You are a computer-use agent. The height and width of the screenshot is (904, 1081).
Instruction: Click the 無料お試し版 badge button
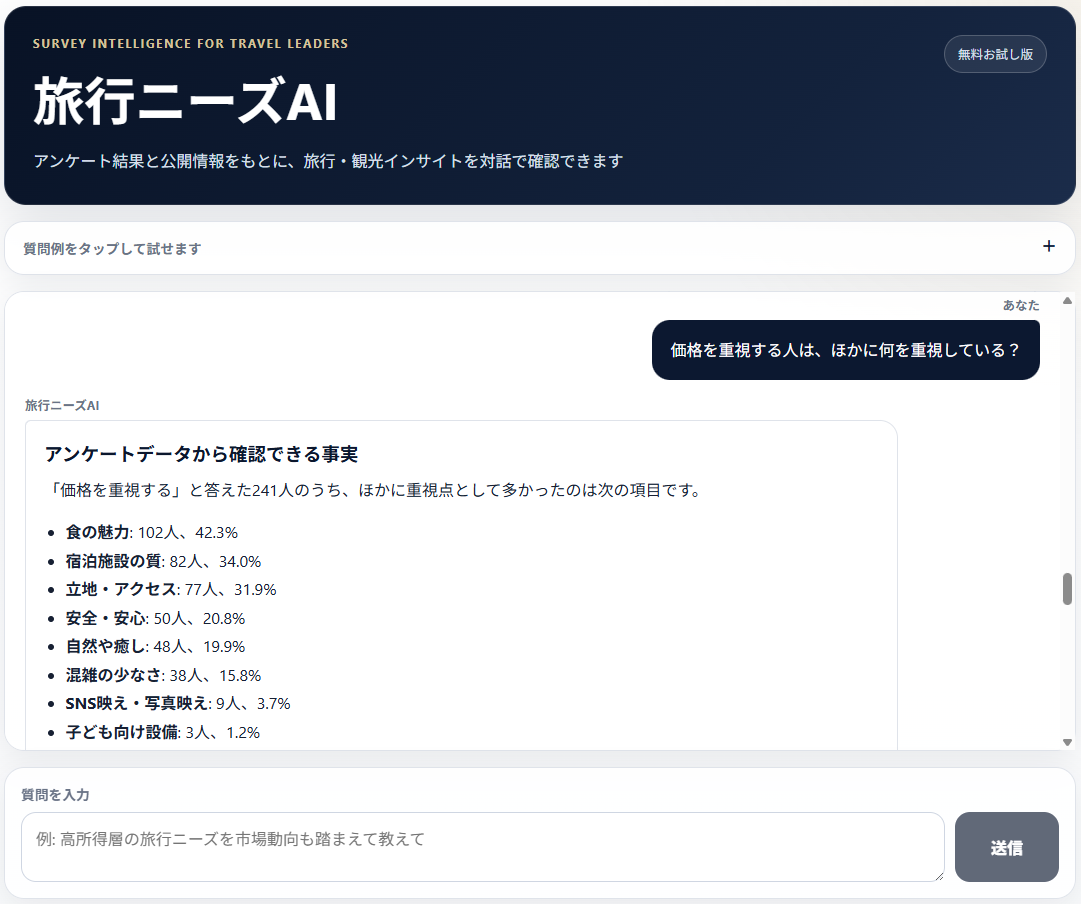point(995,54)
